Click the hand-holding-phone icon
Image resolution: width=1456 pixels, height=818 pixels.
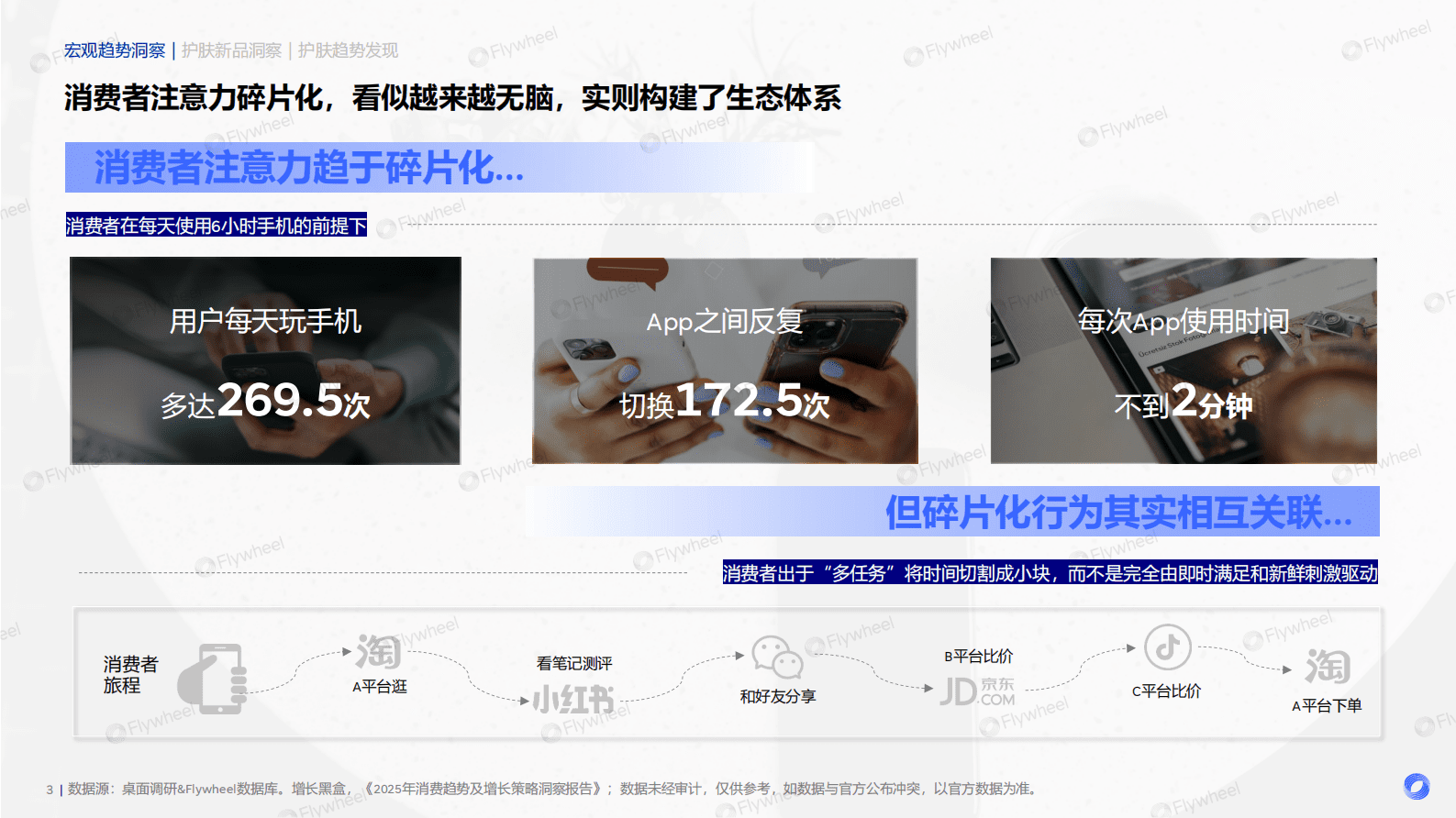coord(212,679)
